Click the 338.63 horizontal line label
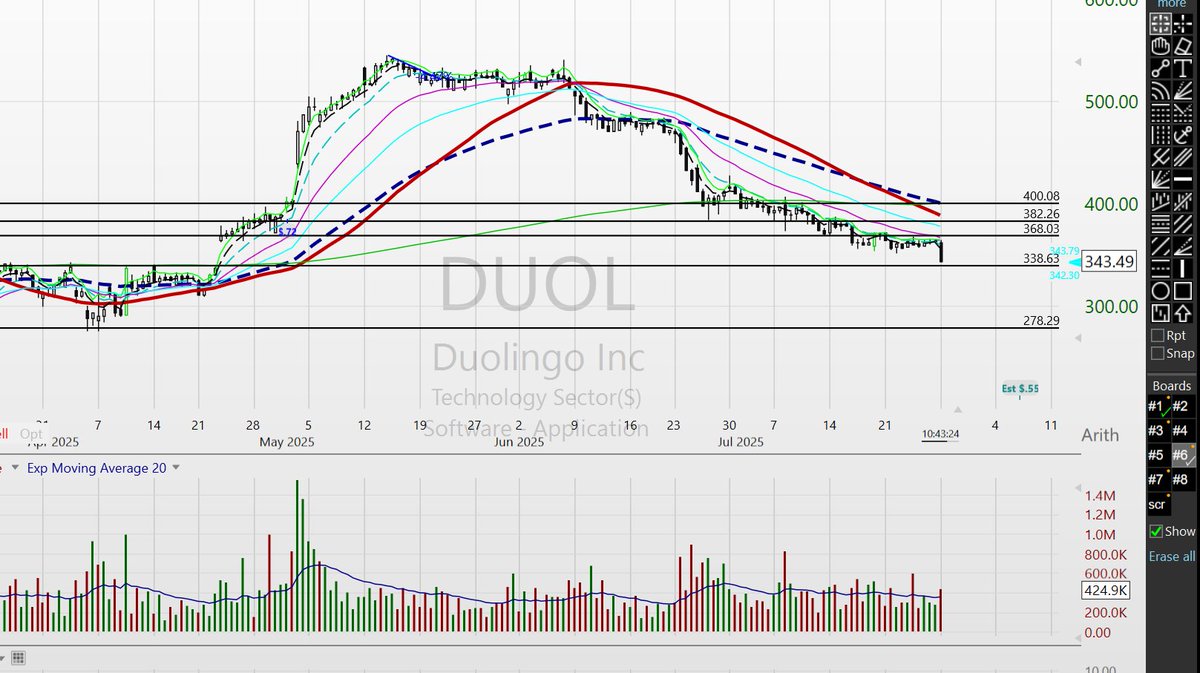 click(1041, 258)
